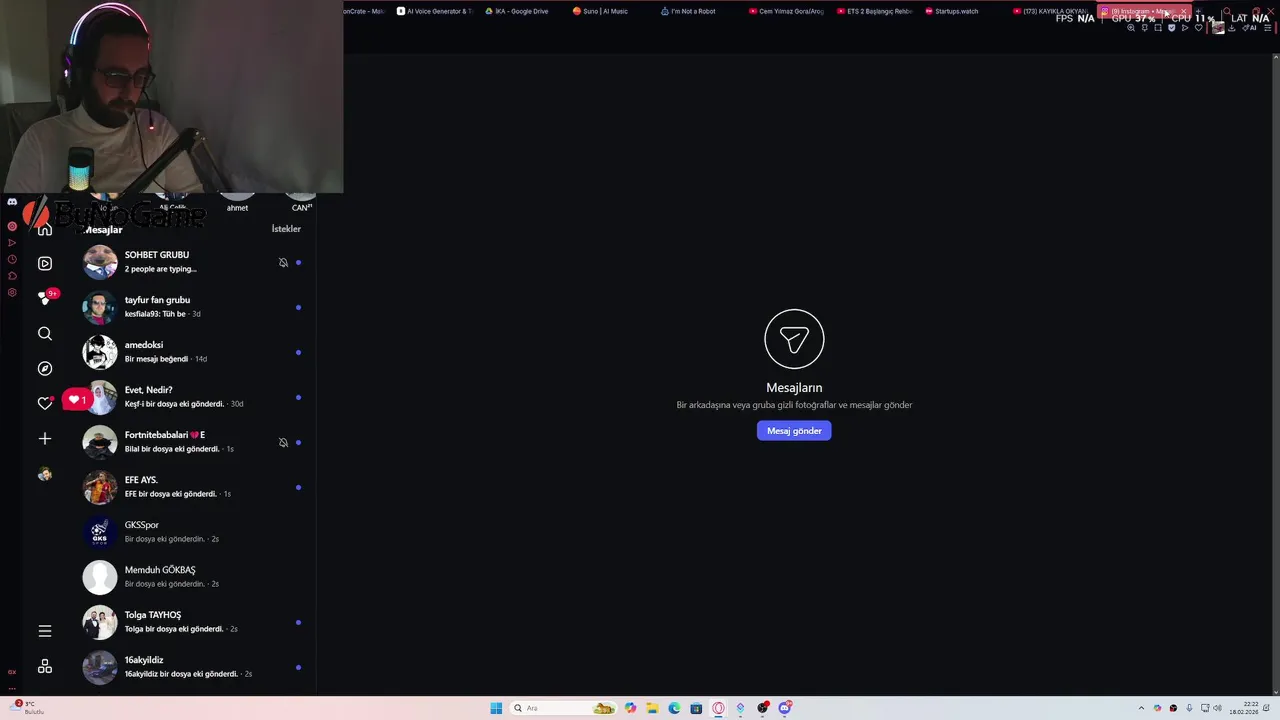Click the Mesaj gönder button
The width and height of the screenshot is (1280, 720).
click(x=794, y=431)
